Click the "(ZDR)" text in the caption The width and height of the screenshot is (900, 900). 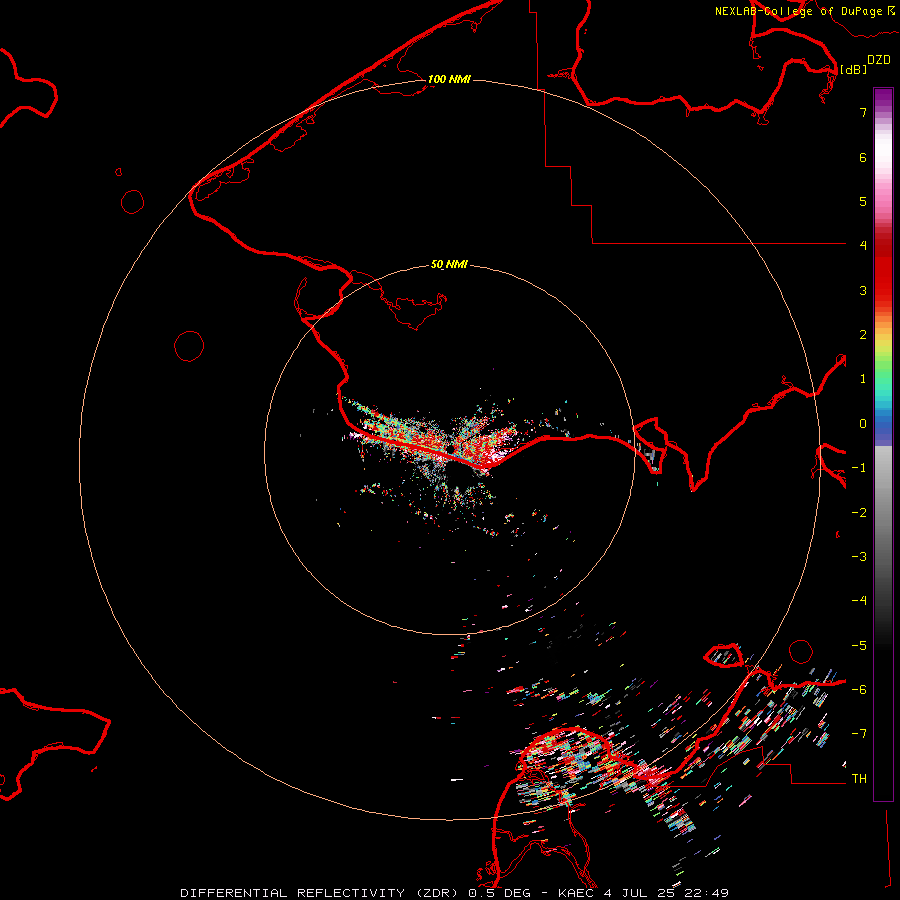[x=439, y=893]
